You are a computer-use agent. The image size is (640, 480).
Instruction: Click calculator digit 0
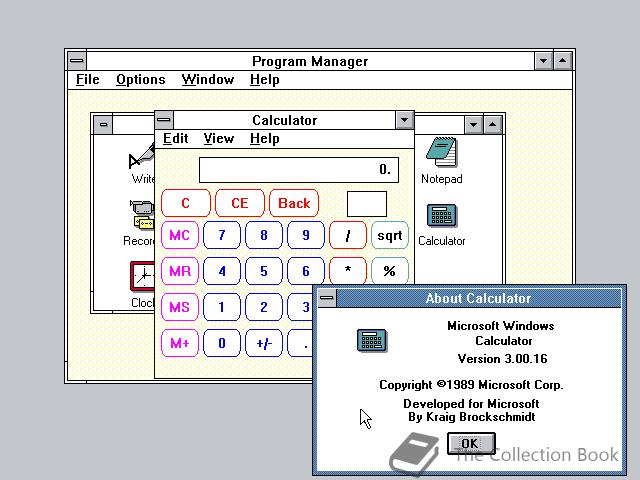click(x=222, y=343)
